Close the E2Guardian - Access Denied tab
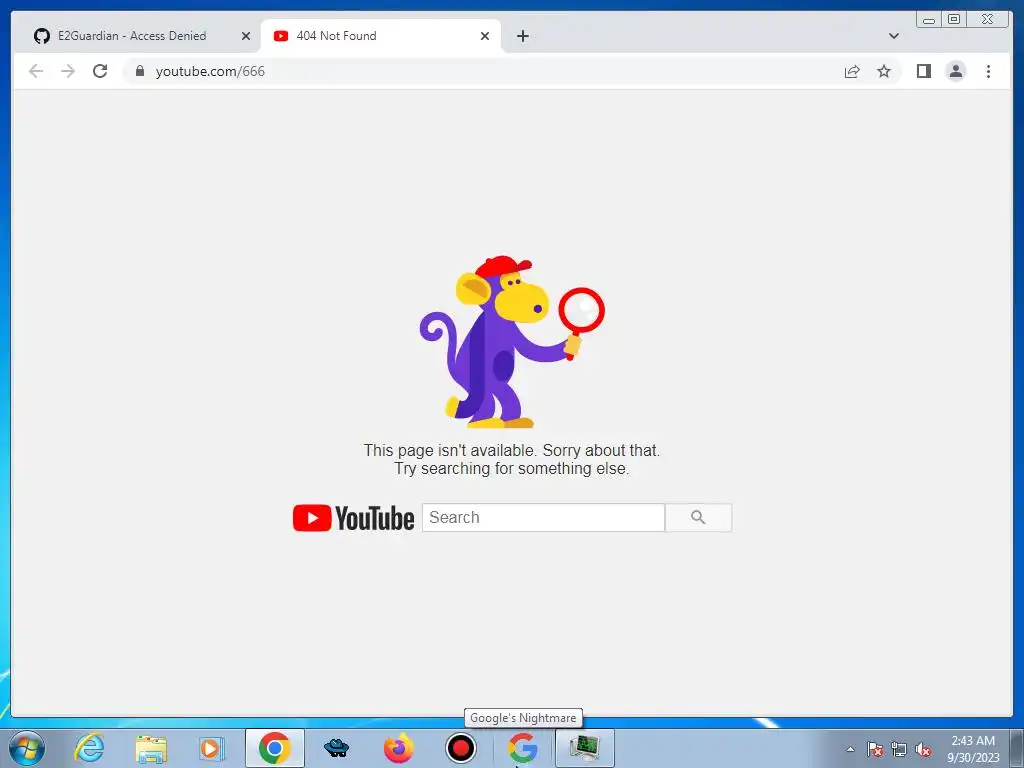The image size is (1024, 768). (246, 36)
